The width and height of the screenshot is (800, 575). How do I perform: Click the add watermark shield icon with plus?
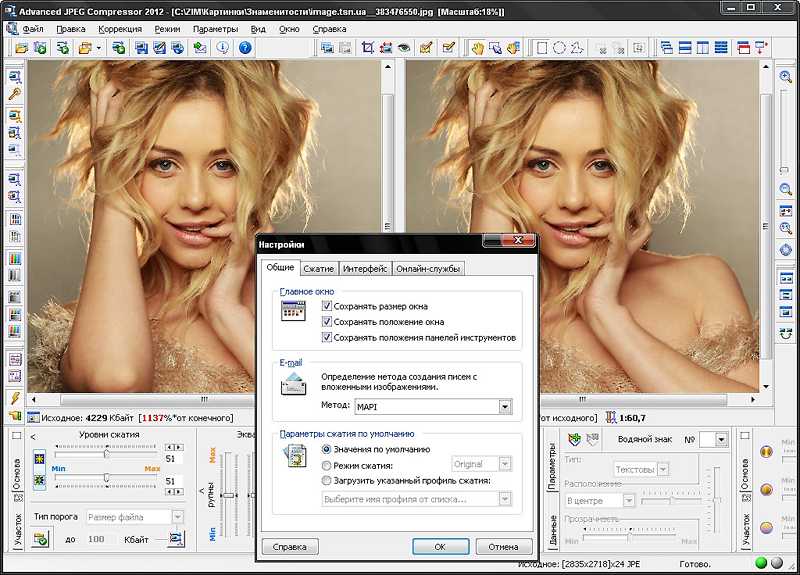(x=575, y=439)
